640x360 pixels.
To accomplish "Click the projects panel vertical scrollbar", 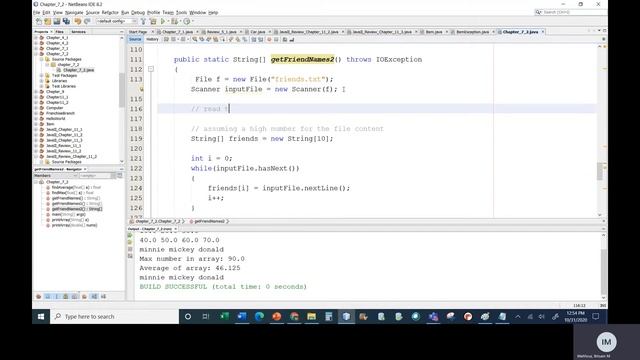I will pyautogui.click(x=122, y=90).
